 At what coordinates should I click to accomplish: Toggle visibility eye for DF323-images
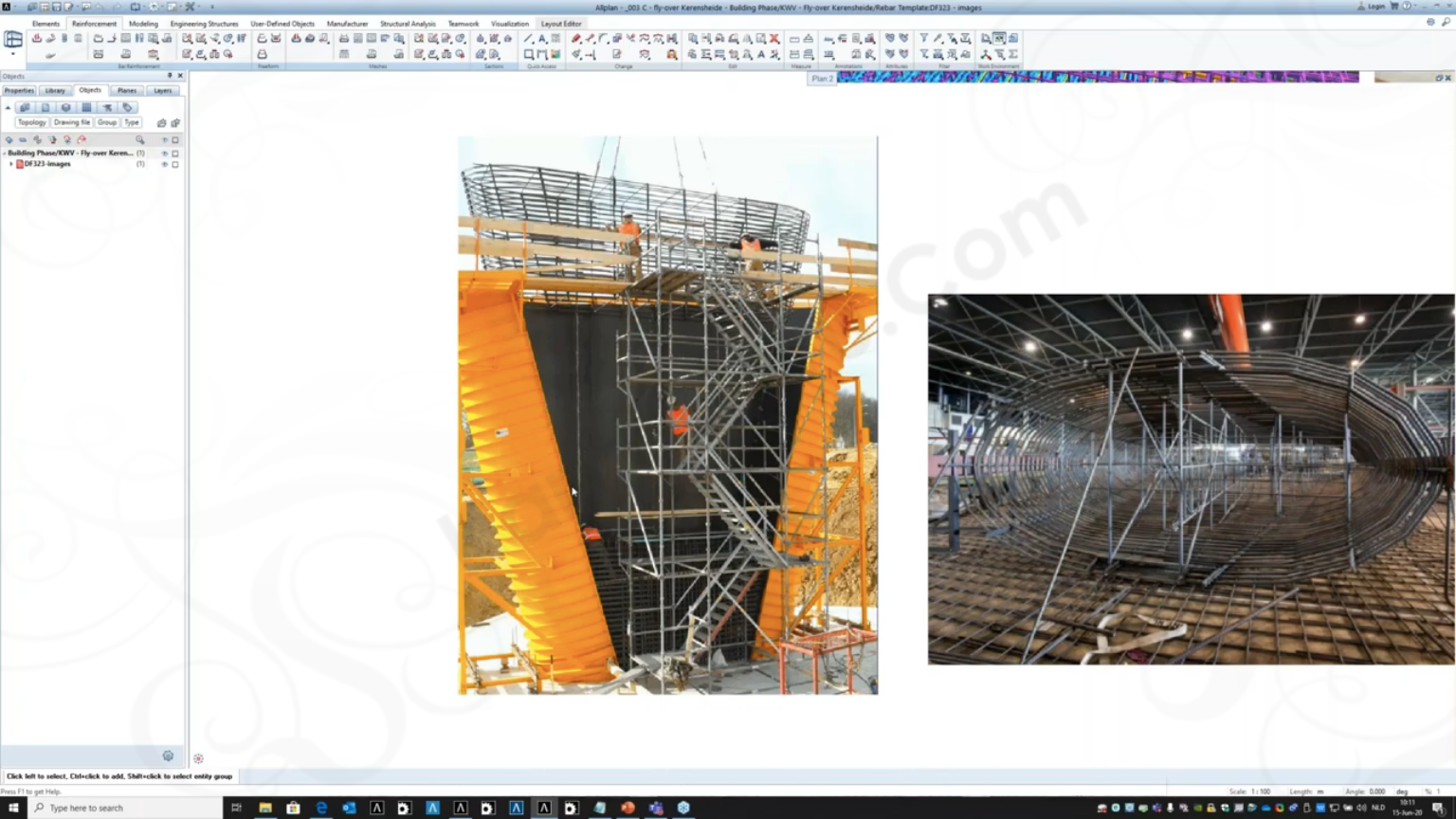tap(164, 164)
